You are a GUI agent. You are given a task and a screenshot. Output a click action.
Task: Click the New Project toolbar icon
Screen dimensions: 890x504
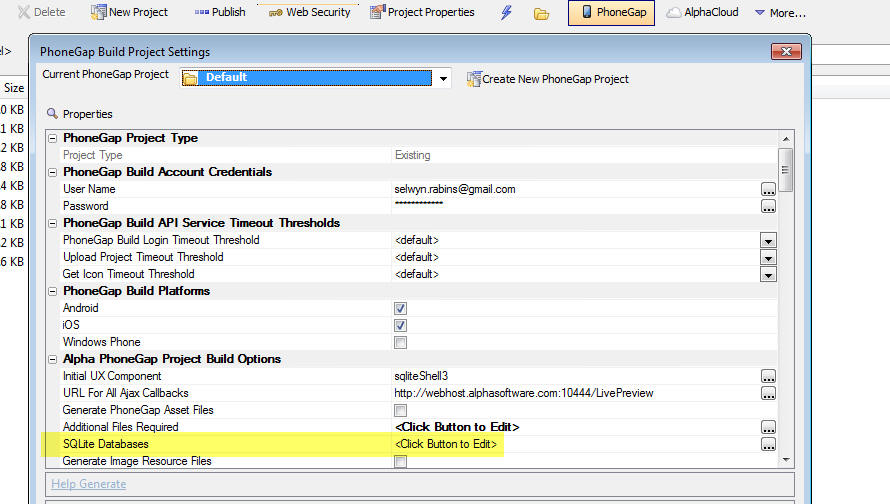98,12
